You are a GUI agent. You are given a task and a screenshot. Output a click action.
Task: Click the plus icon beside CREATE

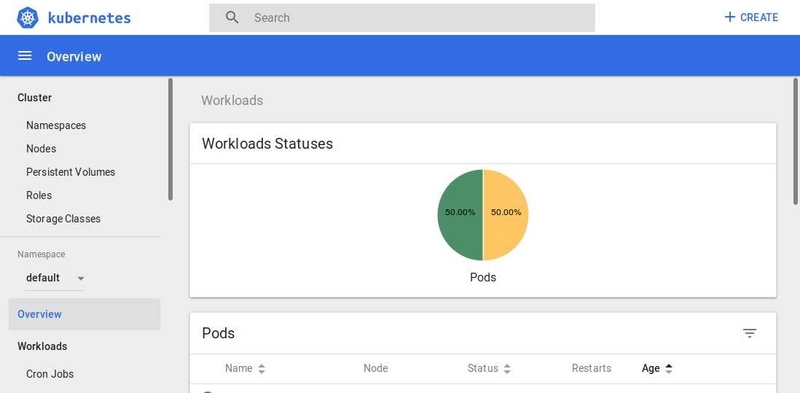pyautogui.click(x=730, y=17)
